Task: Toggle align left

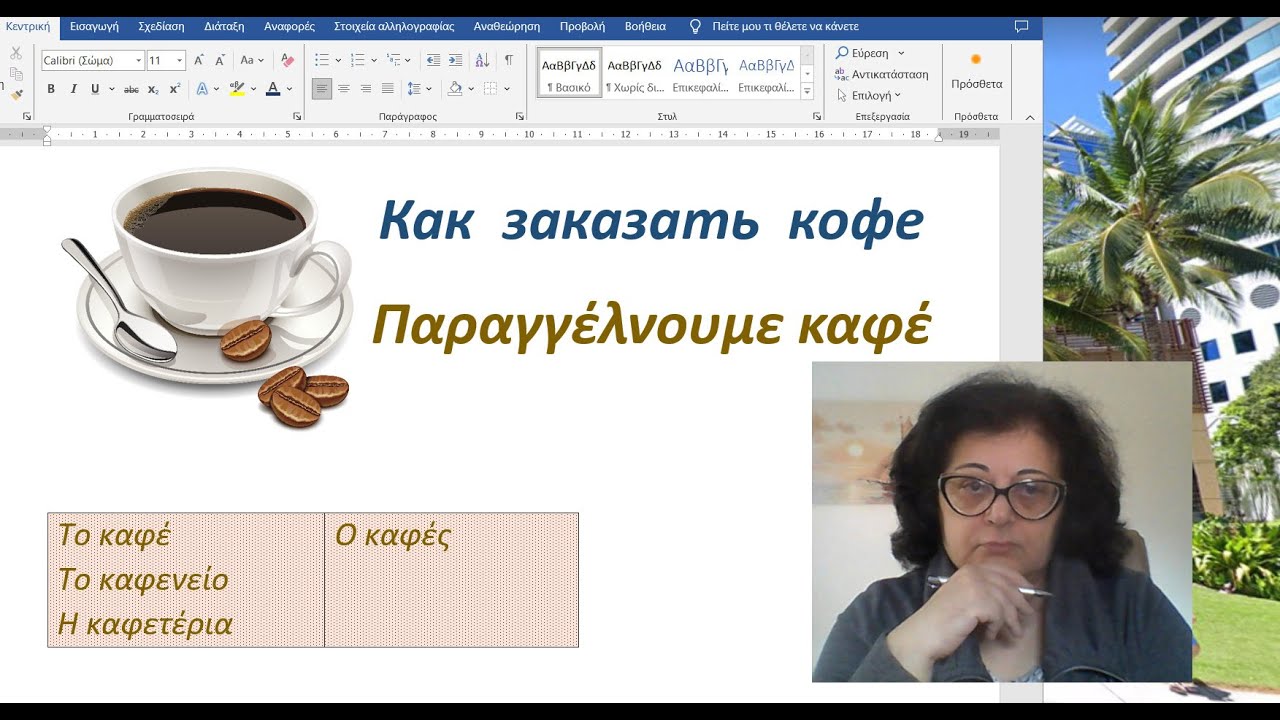Action: point(322,89)
